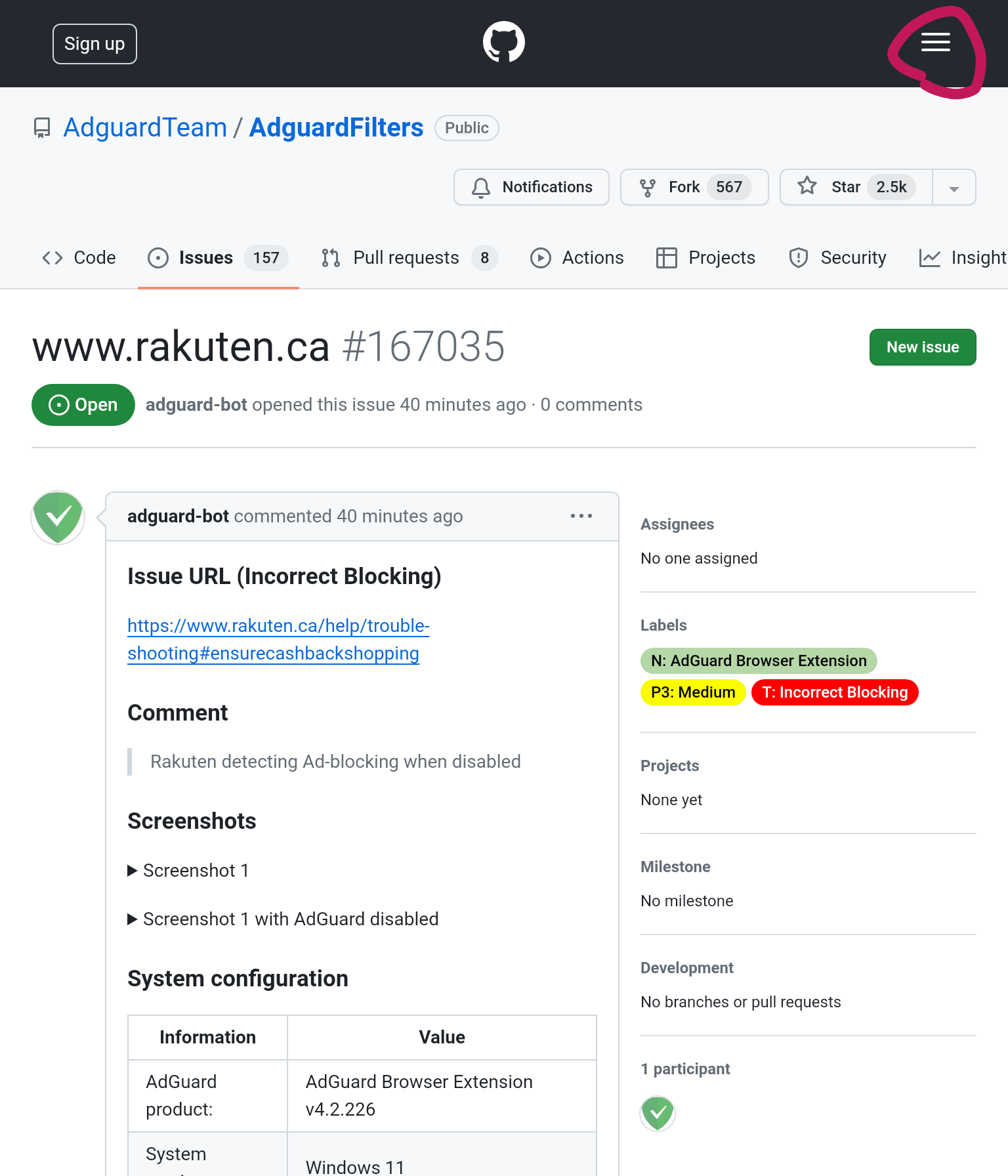The width and height of the screenshot is (1008, 1176).
Task: Create a New issue
Action: (x=923, y=347)
